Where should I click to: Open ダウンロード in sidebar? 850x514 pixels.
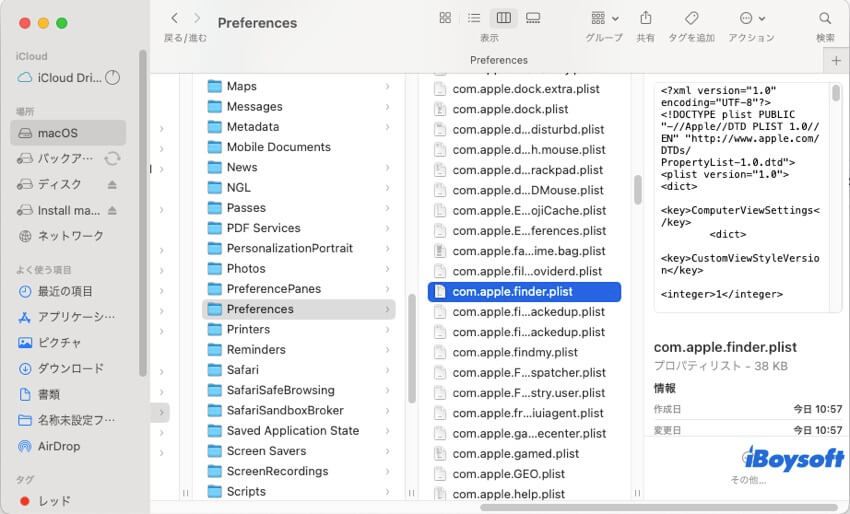68,369
